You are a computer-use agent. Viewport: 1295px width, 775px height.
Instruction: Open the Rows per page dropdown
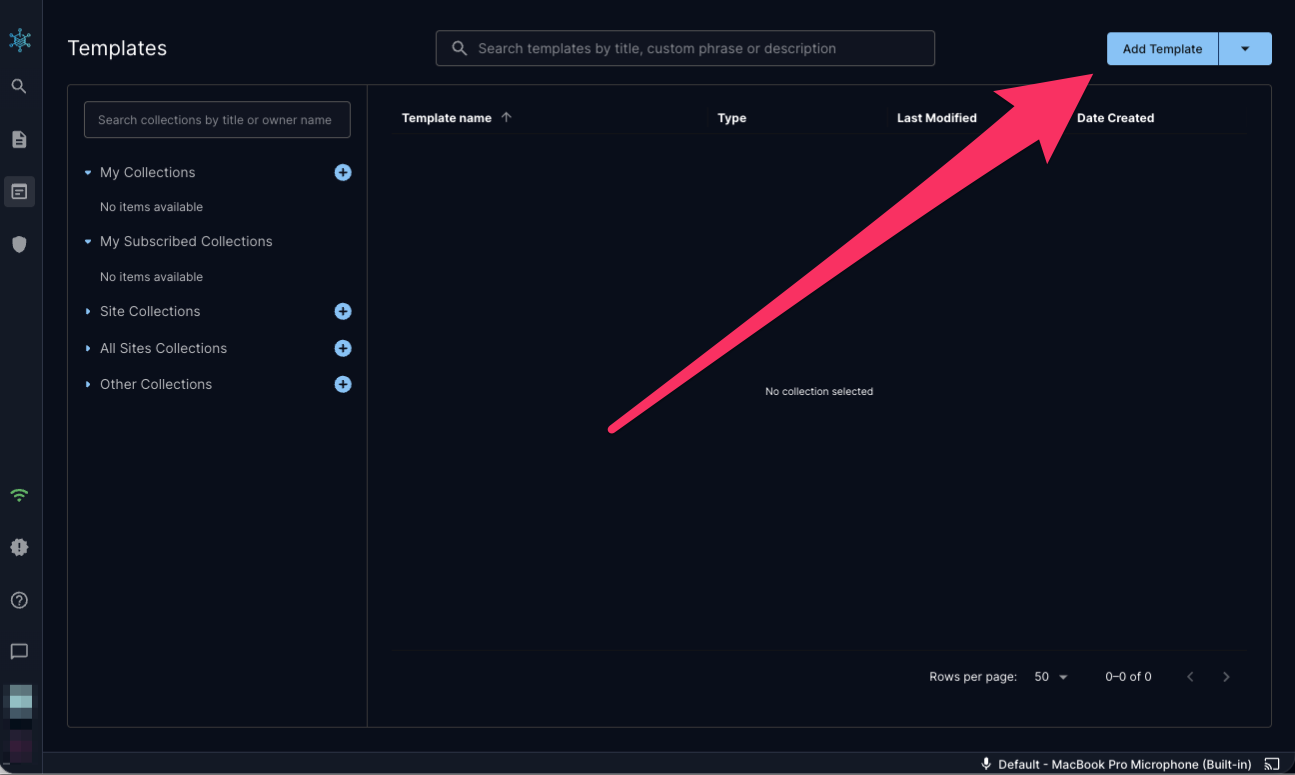pos(1051,677)
